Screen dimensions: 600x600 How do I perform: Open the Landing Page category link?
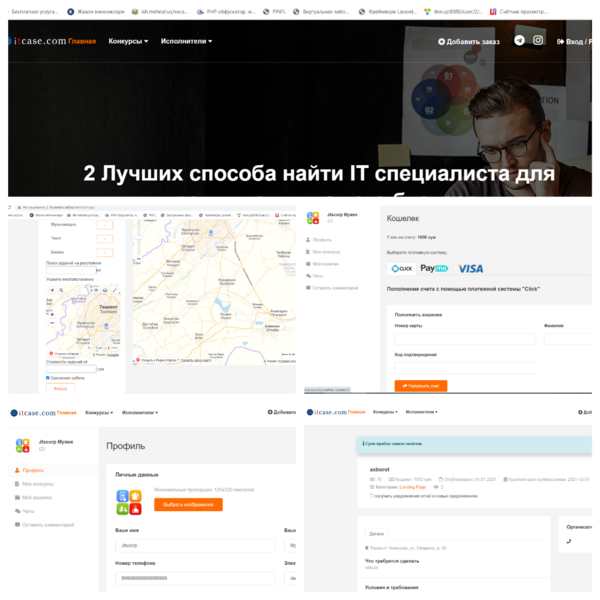point(412,487)
